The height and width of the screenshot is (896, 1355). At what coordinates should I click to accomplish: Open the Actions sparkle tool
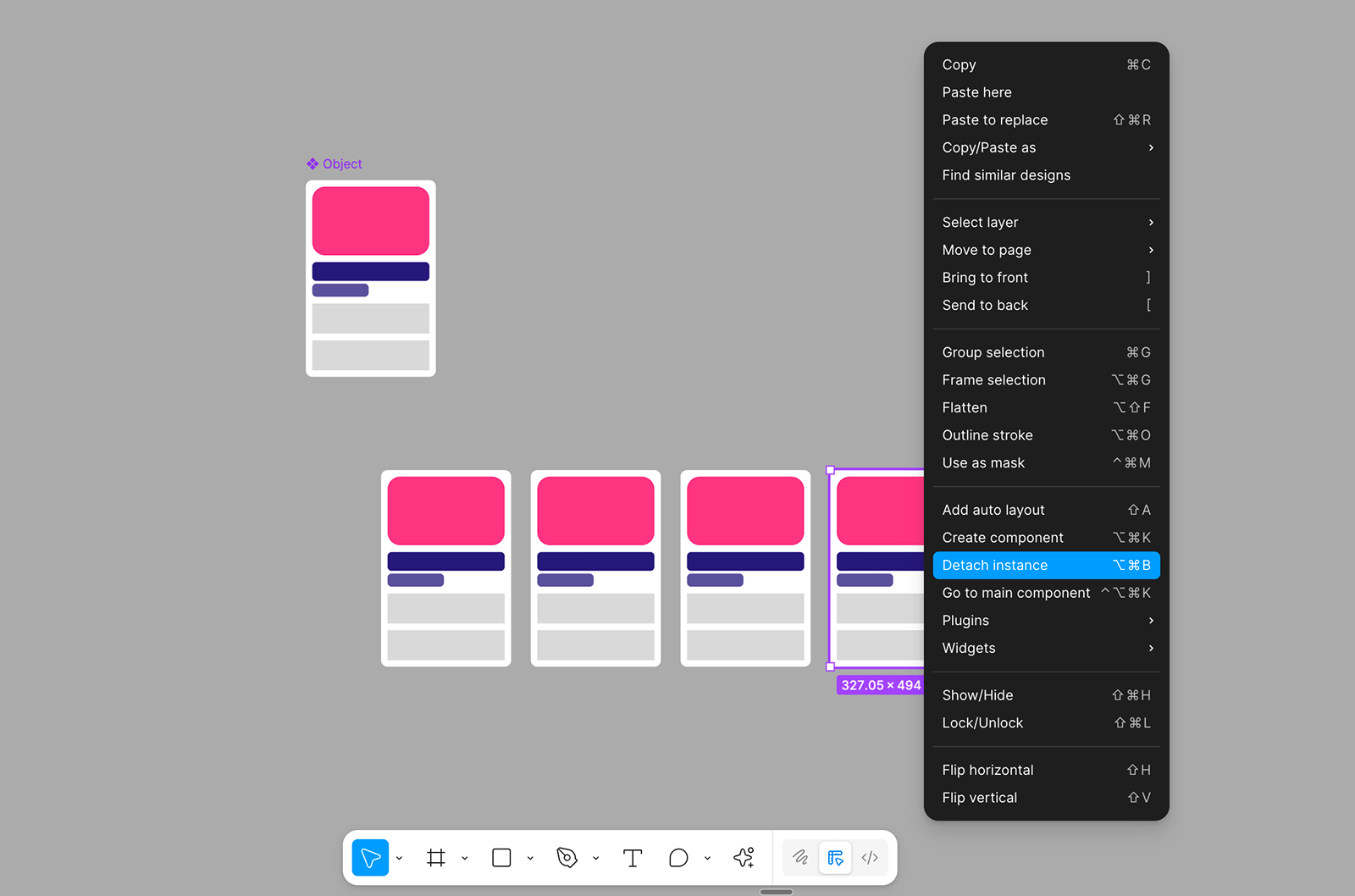(x=744, y=858)
